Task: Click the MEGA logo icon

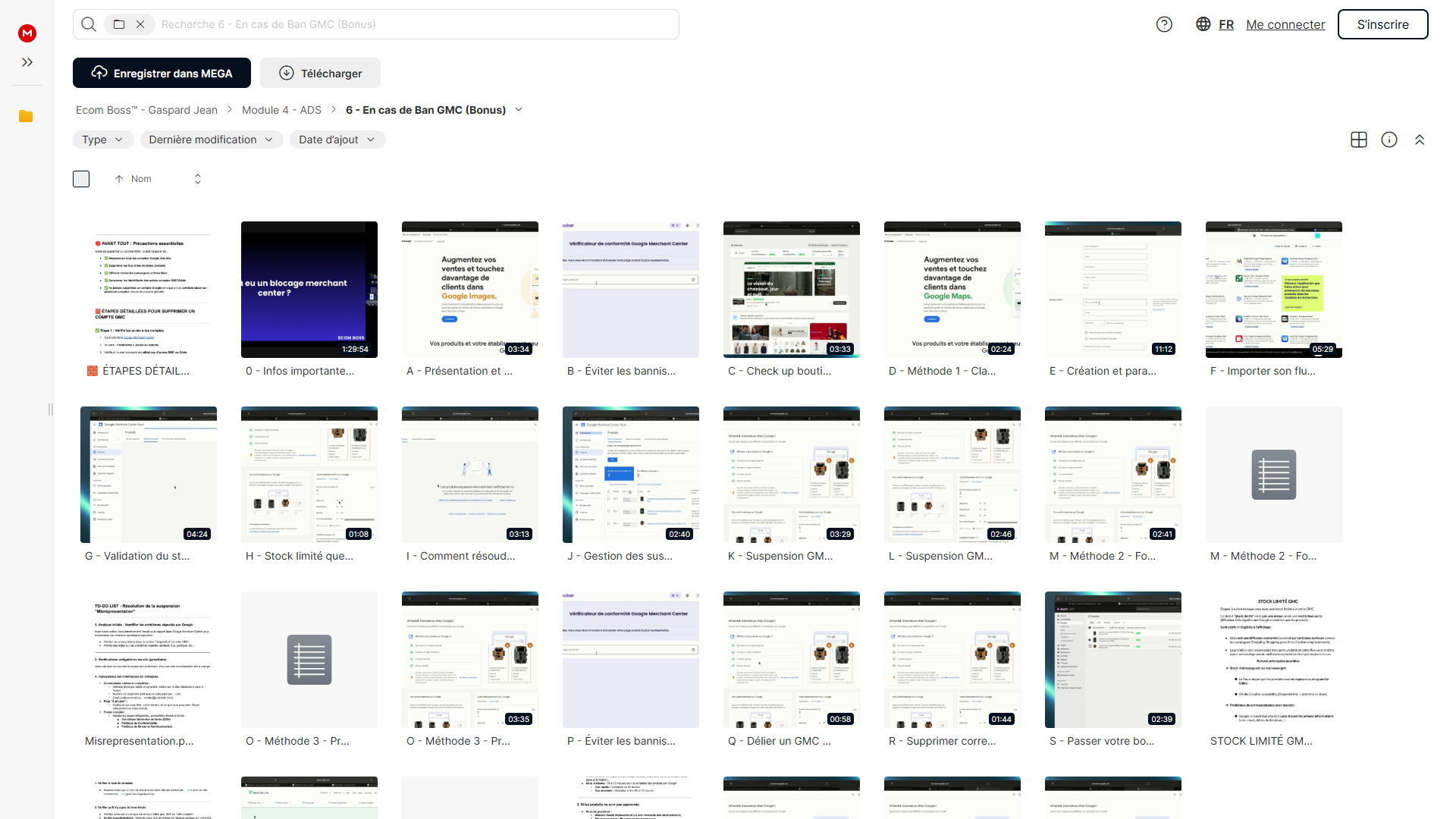Action: pos(27,33)
